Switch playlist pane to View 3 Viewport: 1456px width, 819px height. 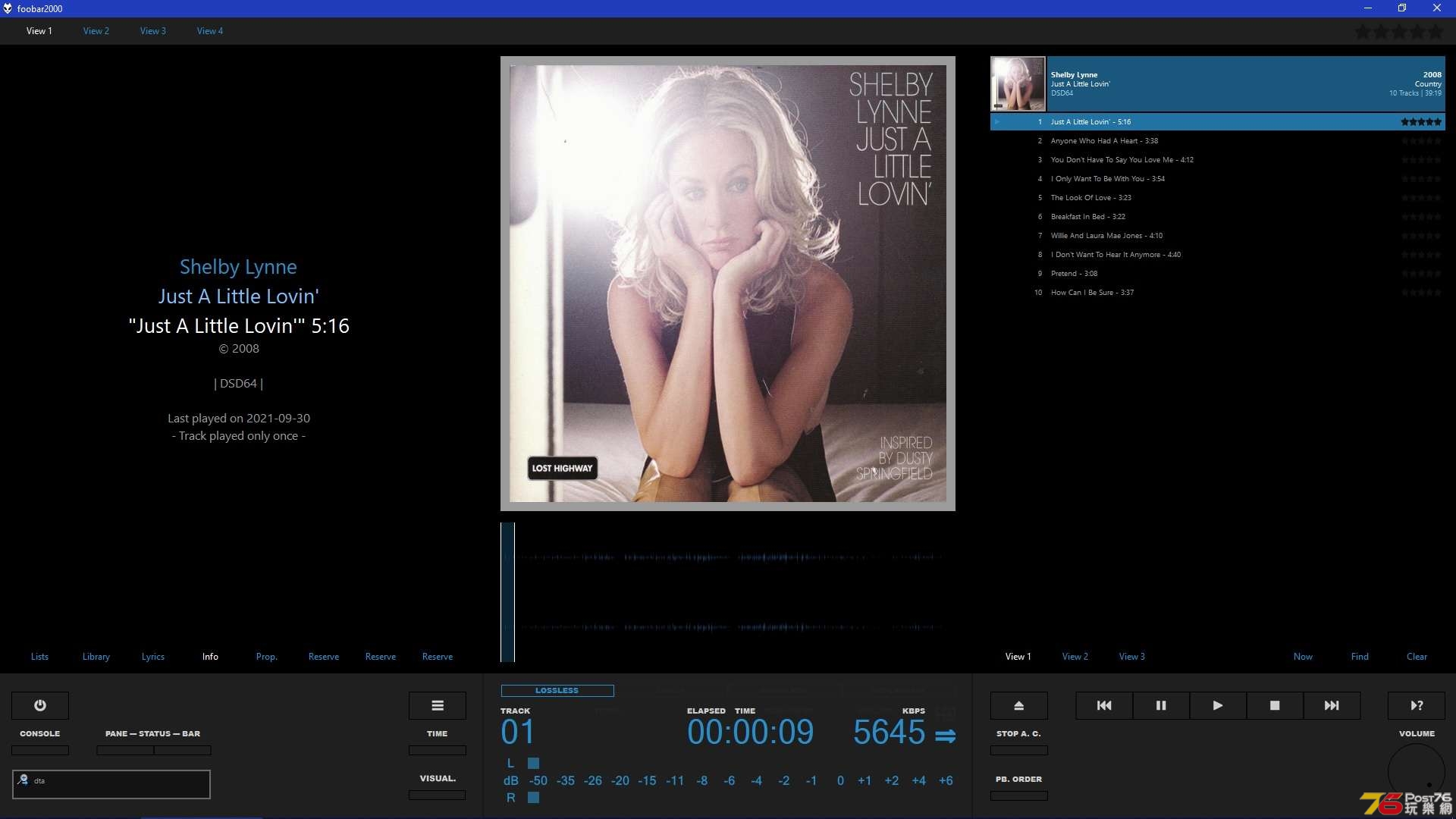pyautogui.click(x=1132, y=657)
